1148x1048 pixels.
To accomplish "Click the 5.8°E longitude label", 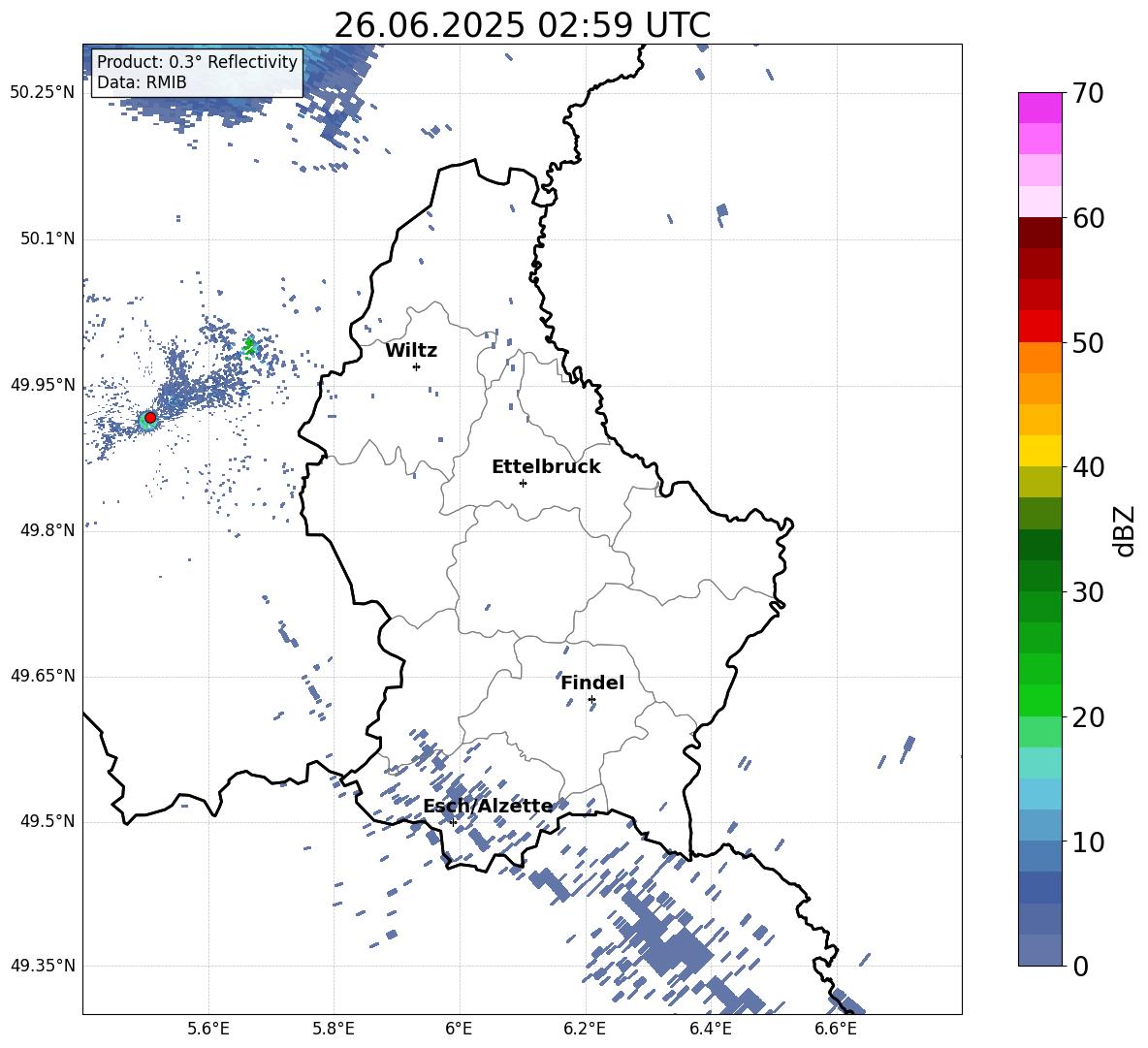I will 334,1029.
